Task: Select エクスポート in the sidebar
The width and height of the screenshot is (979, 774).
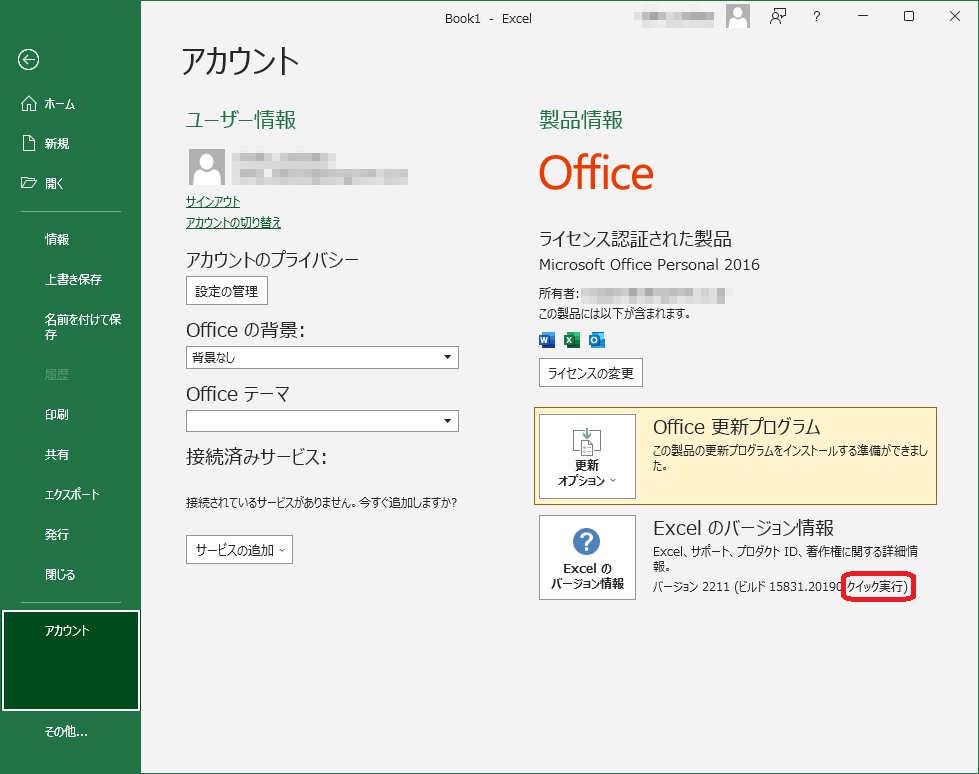Action: (72, 495)
